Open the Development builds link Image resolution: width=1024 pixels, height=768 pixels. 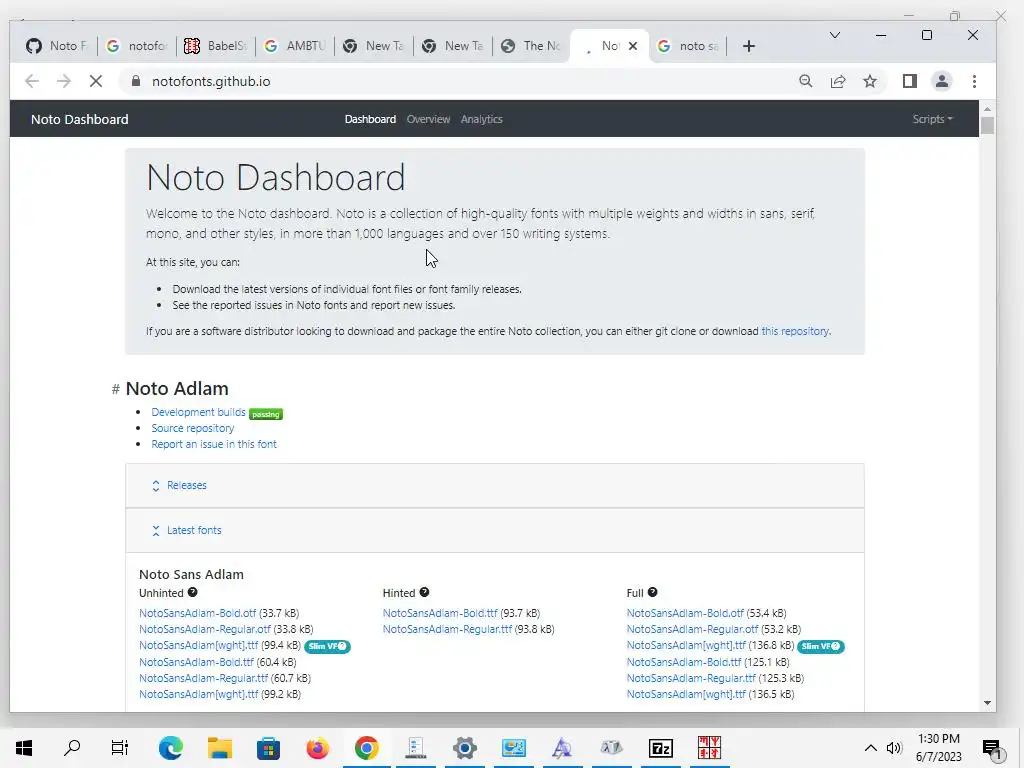tap(199, 412)
